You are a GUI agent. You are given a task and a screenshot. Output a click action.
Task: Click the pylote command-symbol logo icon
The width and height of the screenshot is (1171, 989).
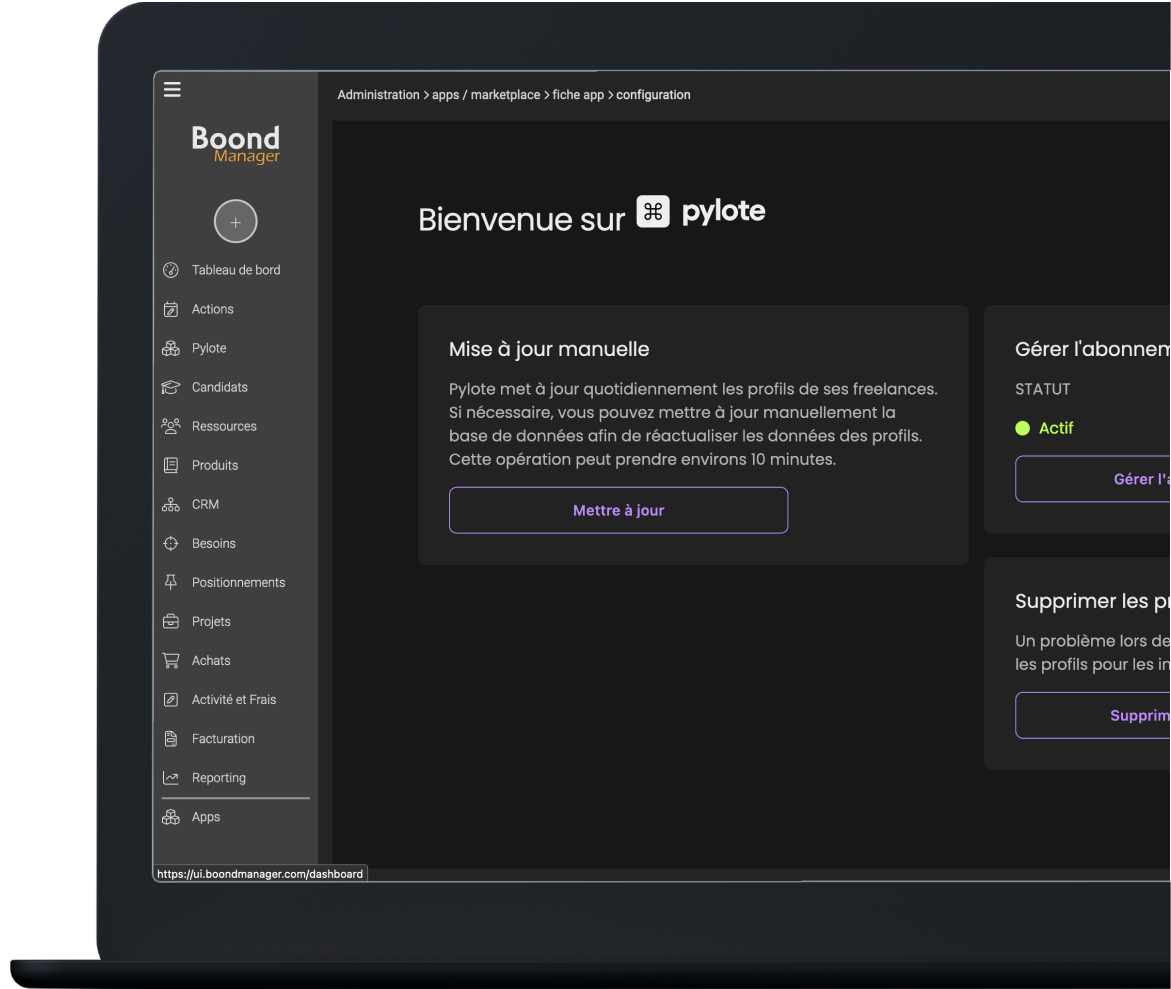pyautogui.click(x=653, y=211)
